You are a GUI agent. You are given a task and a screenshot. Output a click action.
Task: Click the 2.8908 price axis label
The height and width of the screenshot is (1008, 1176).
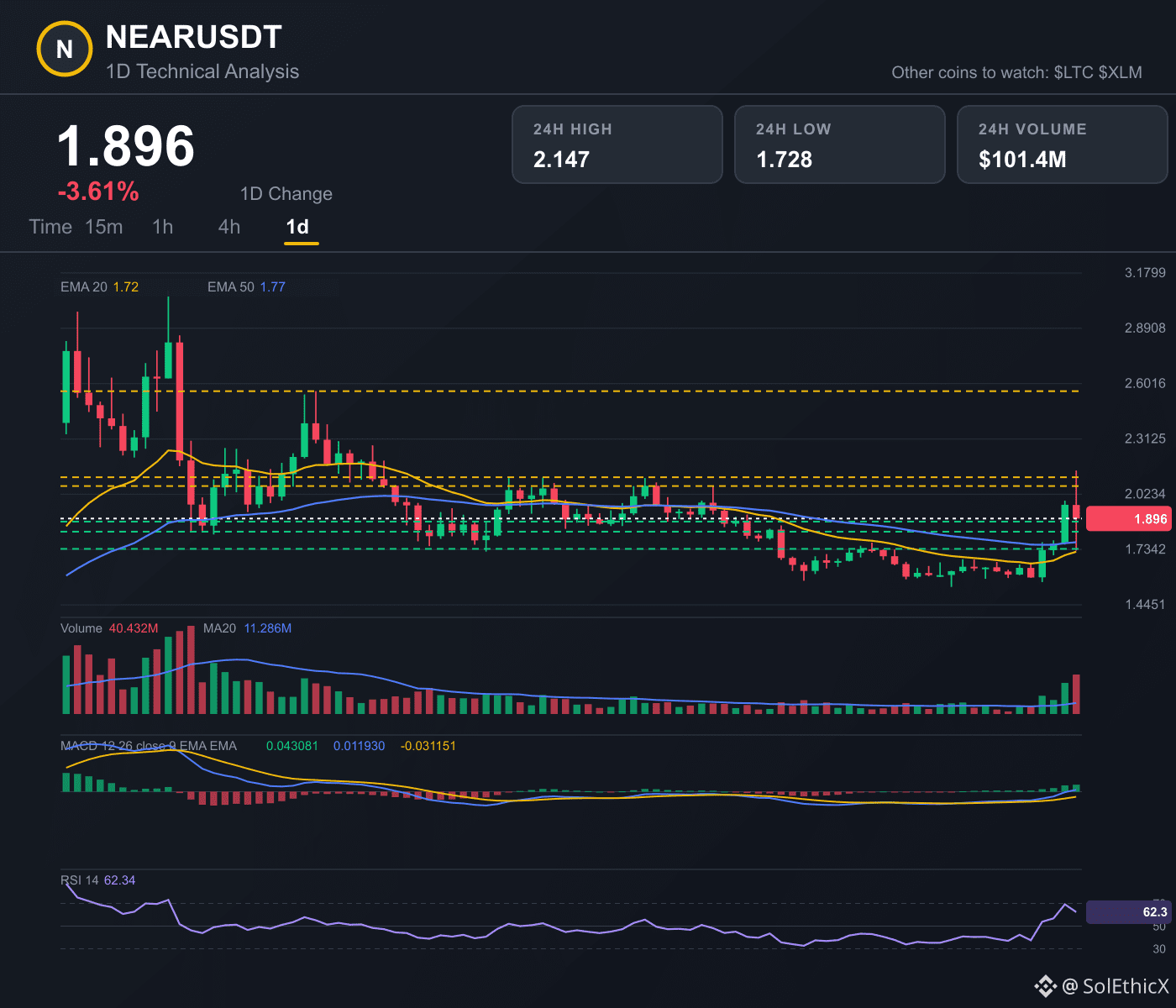click(x=1145, y=328)
